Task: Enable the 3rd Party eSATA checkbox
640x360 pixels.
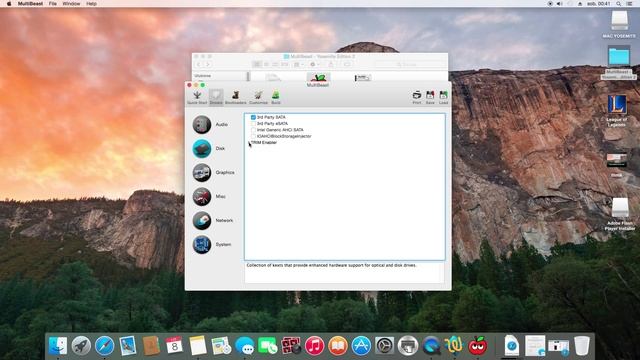Action: [253, 123]
